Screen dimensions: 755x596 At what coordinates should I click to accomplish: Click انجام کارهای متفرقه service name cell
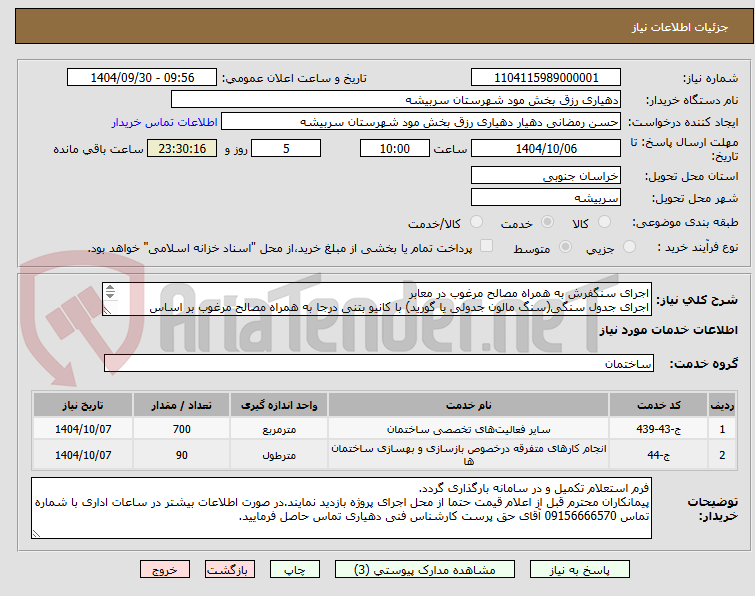click(x=469, y=454)
